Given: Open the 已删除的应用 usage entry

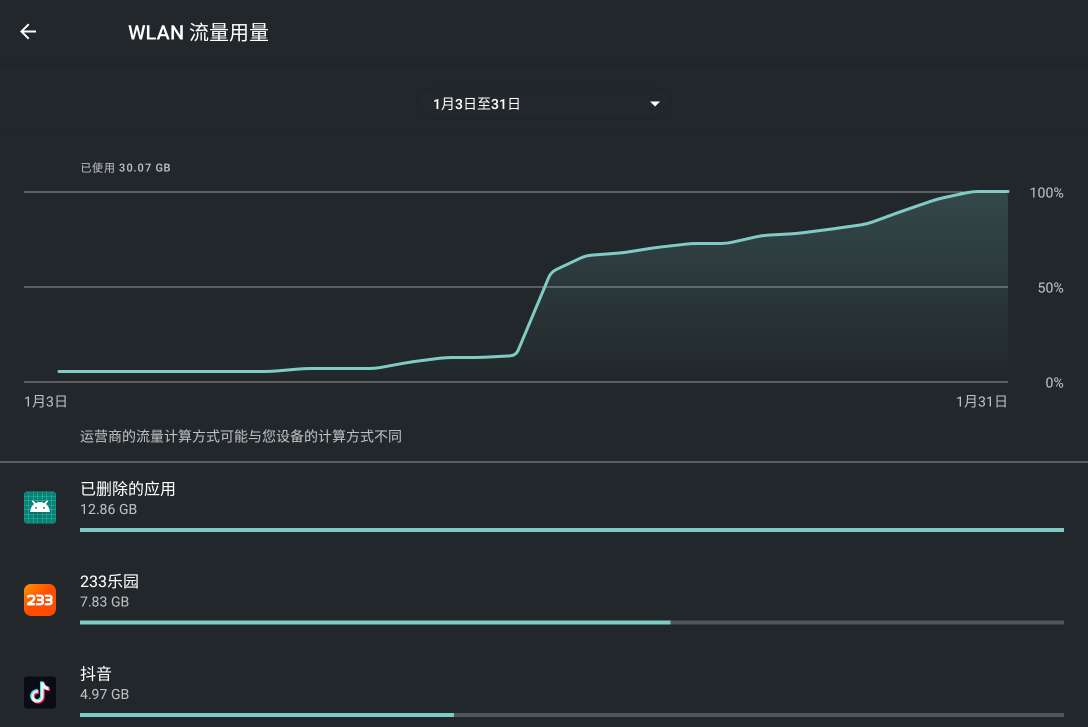Looking at the screenshot, I should (128, 489).
